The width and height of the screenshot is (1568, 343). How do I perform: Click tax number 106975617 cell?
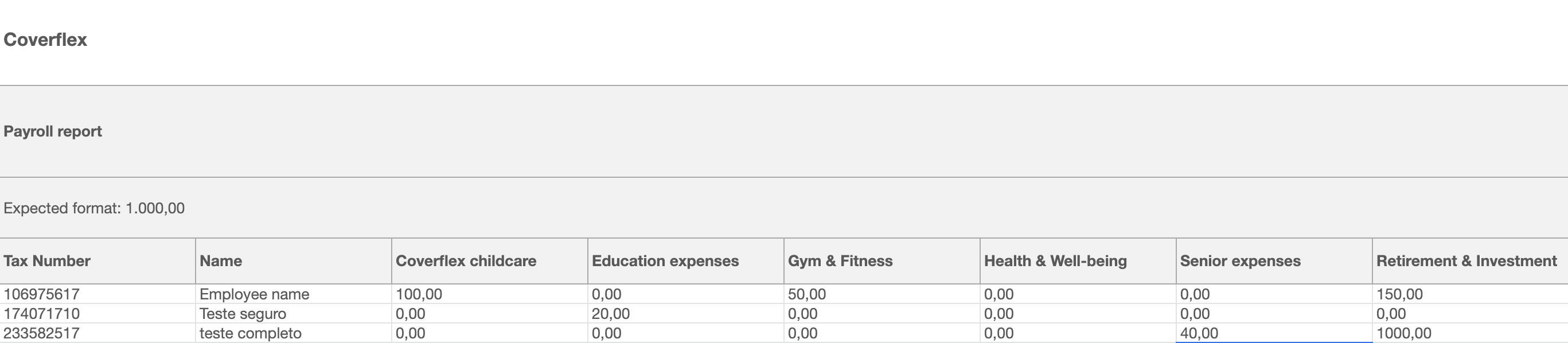[97, 294]
